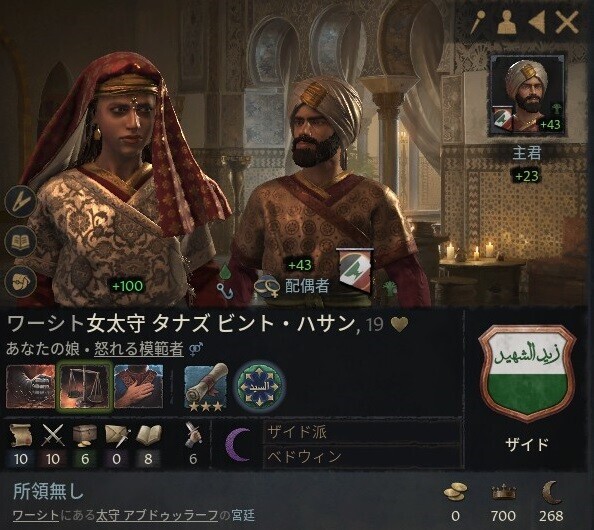Open the liege portrait thumbnail
The width and height of the screenshot is (594, 530).
[x=527, y=95]
